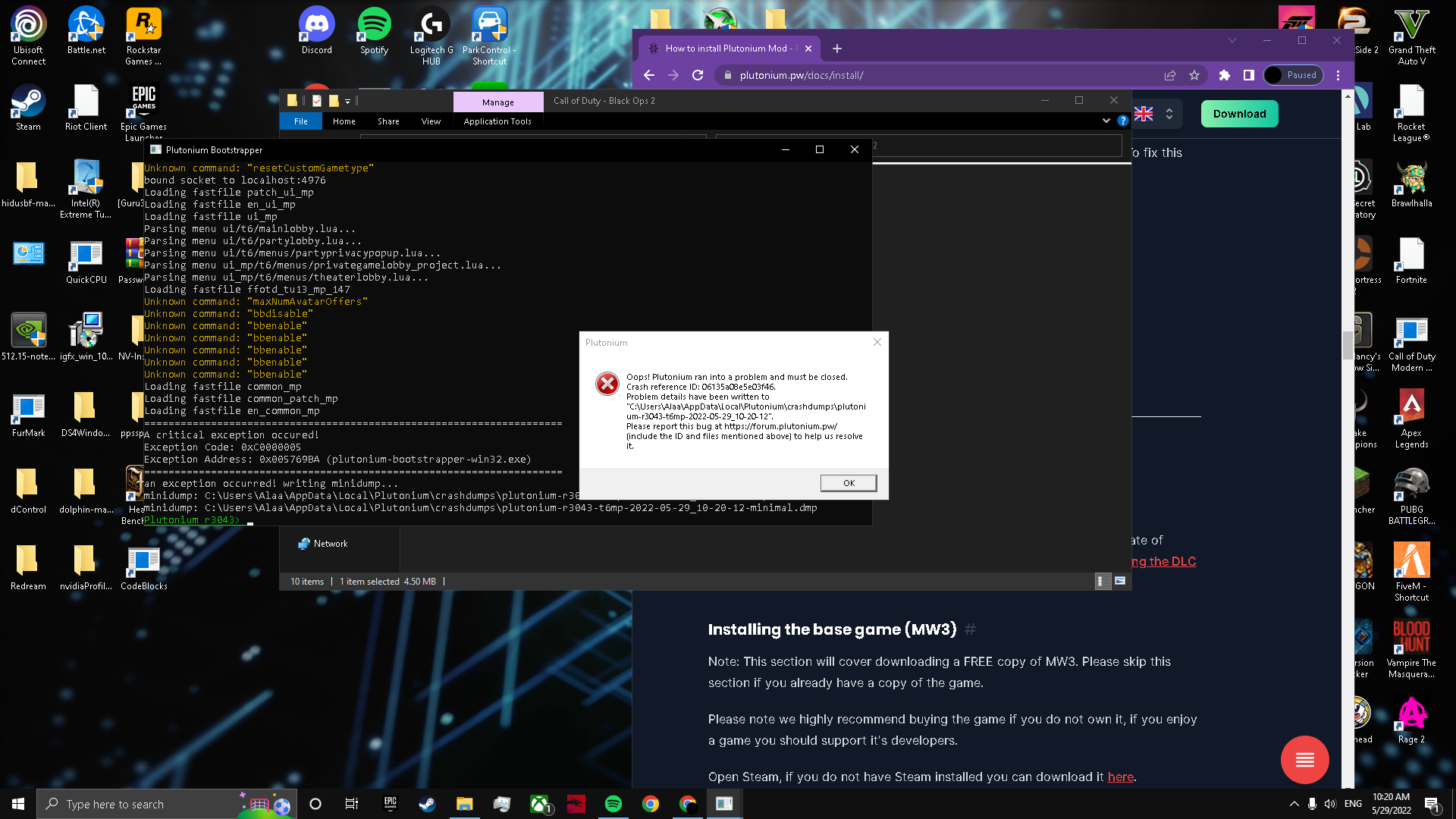
Task: Open Chrome Paused profile button
Action: click(1293, 75)
